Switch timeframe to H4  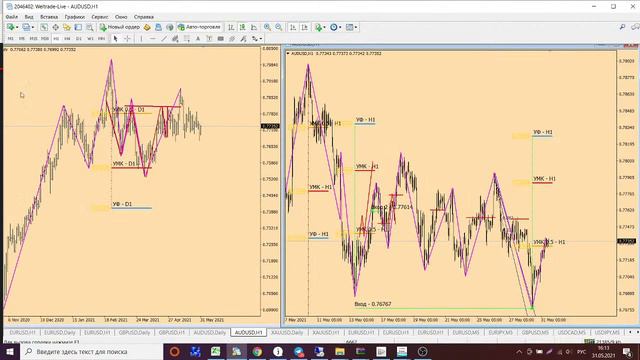(67, 39)
